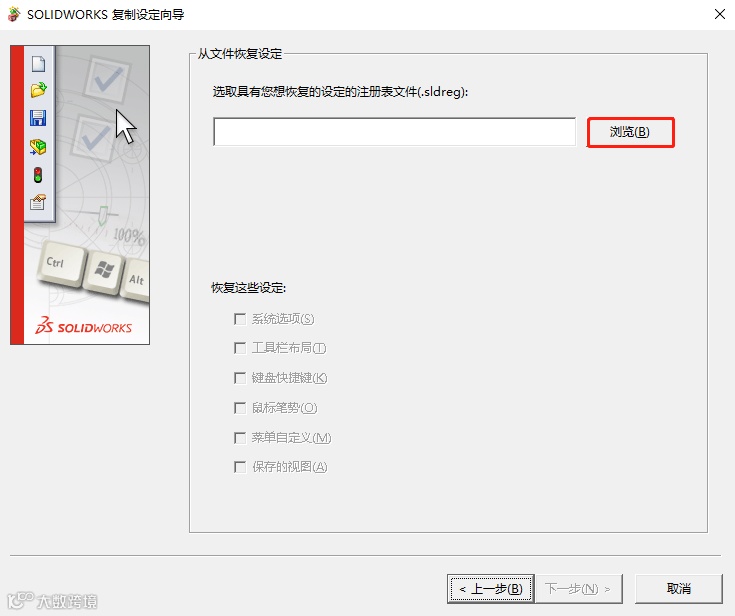
Task: Enable the 菜单自定义(M) checkbox
Action: [x=240, y=438]
